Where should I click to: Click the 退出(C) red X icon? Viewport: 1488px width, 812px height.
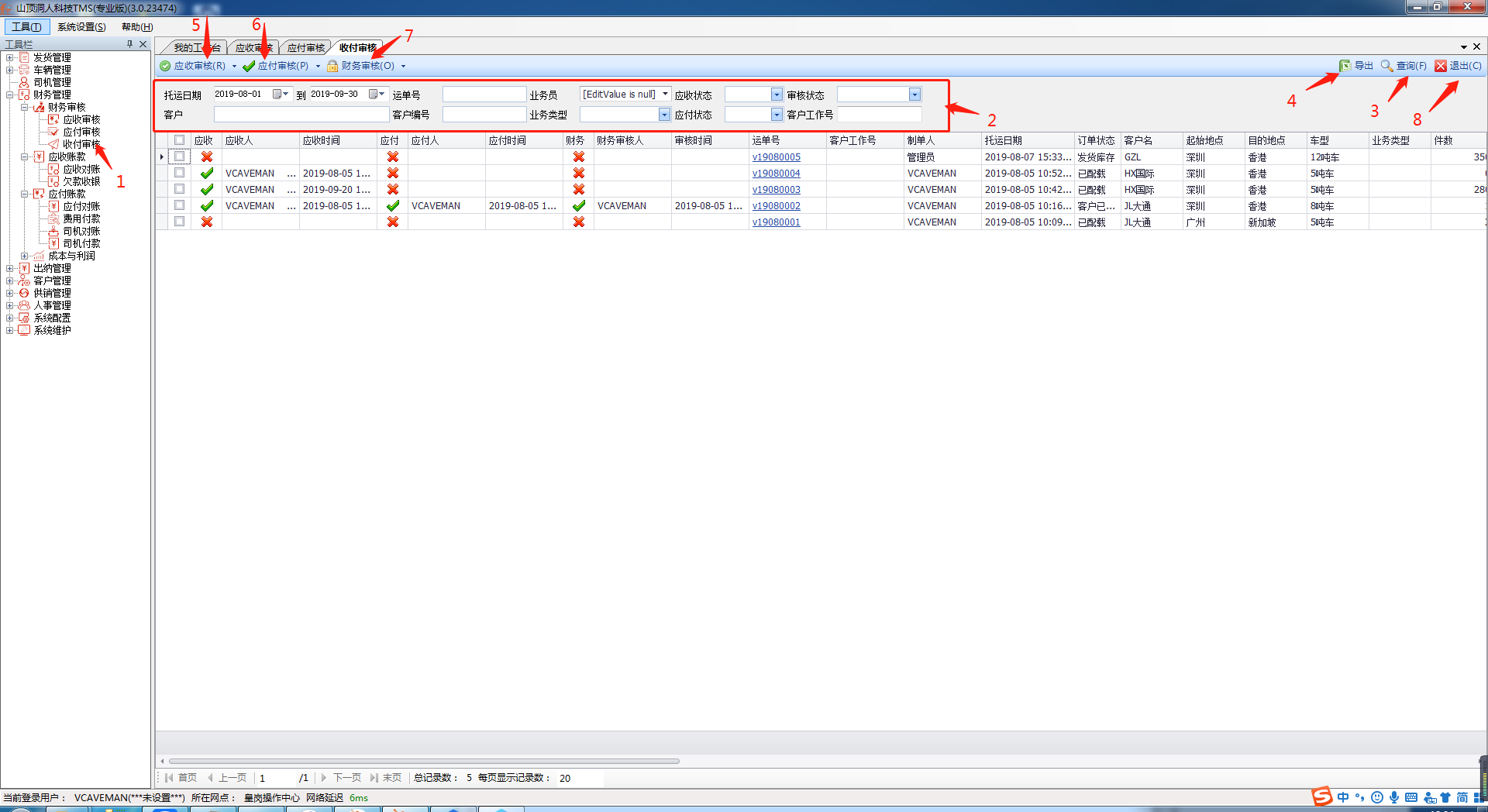[x=1441, y=66]
